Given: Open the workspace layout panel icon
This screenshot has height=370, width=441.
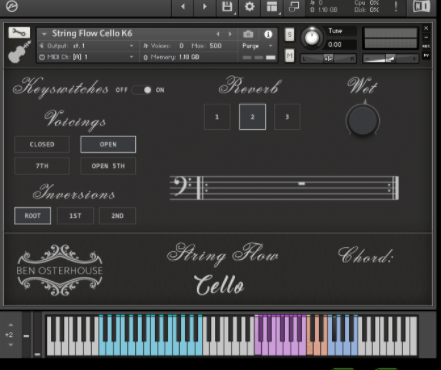Looking at the screenshot, I should pyautogui.click(x=272, y=7).
